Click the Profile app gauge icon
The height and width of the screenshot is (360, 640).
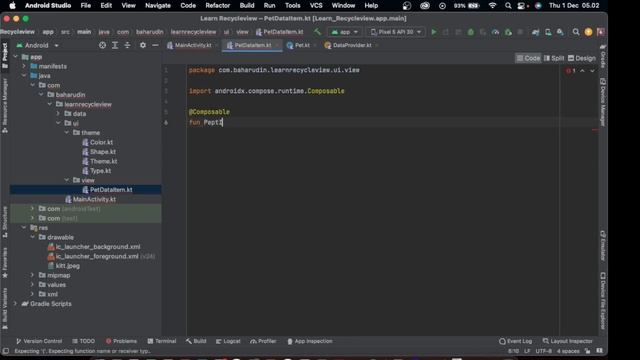tap(496, 32)
